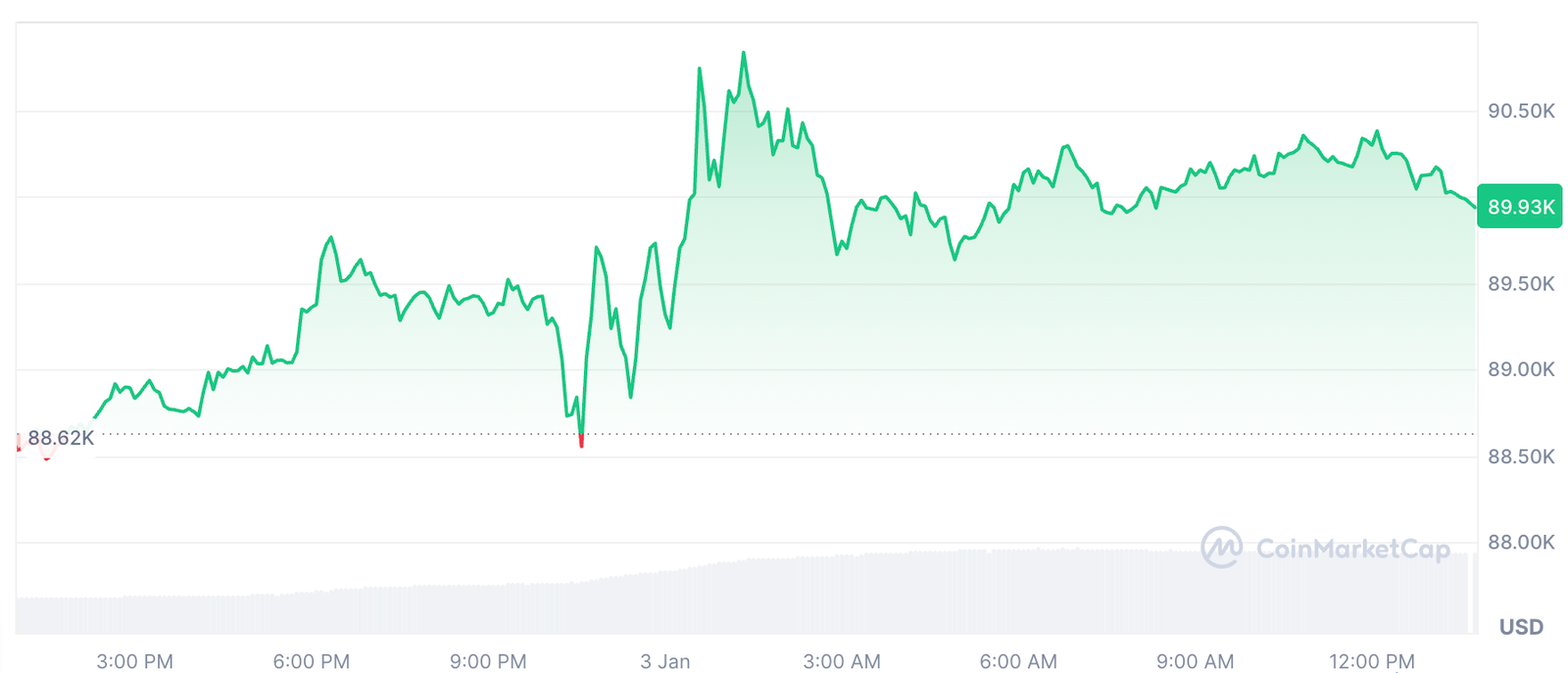Click the red dip point on the price line
1568x673 pixels.
[x=581, y=441]
